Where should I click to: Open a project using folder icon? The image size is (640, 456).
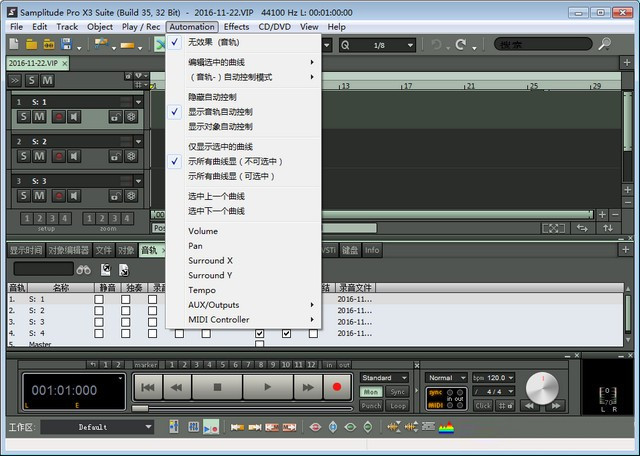[x=31, y=44]
